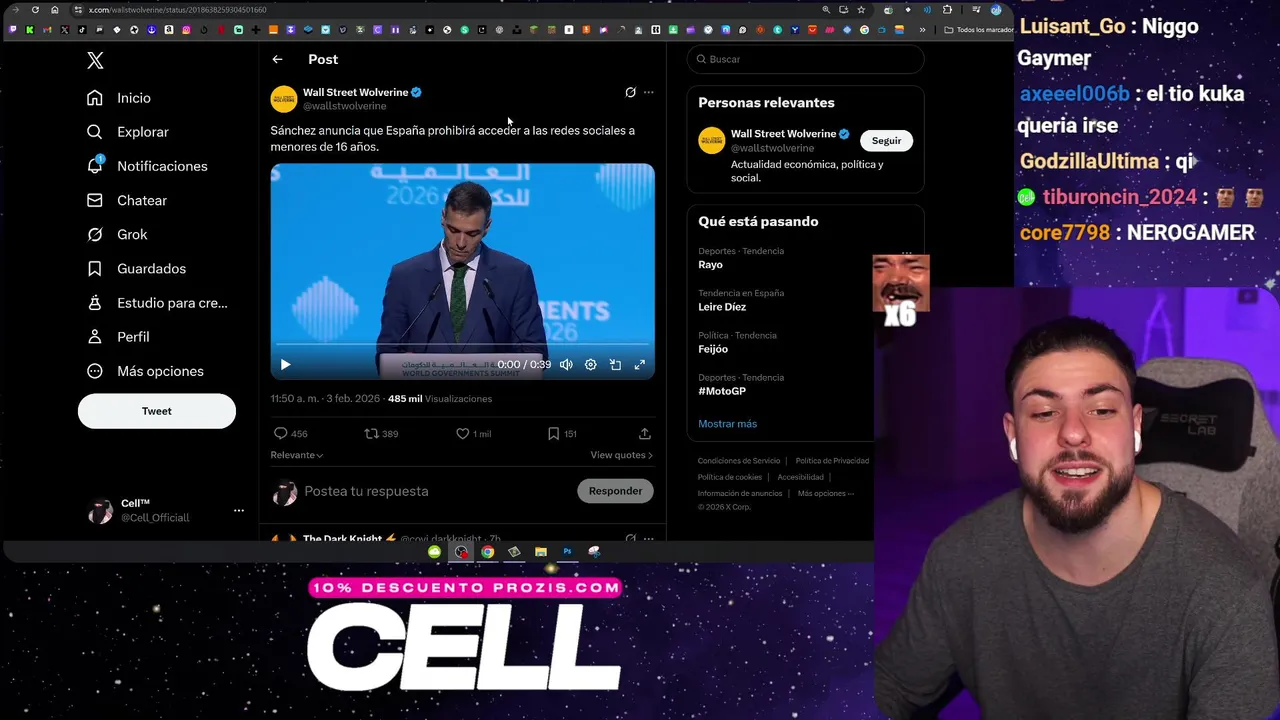1280x720 pixels.
Task: Open Estudio para creadores item
Action: [157, 302]
